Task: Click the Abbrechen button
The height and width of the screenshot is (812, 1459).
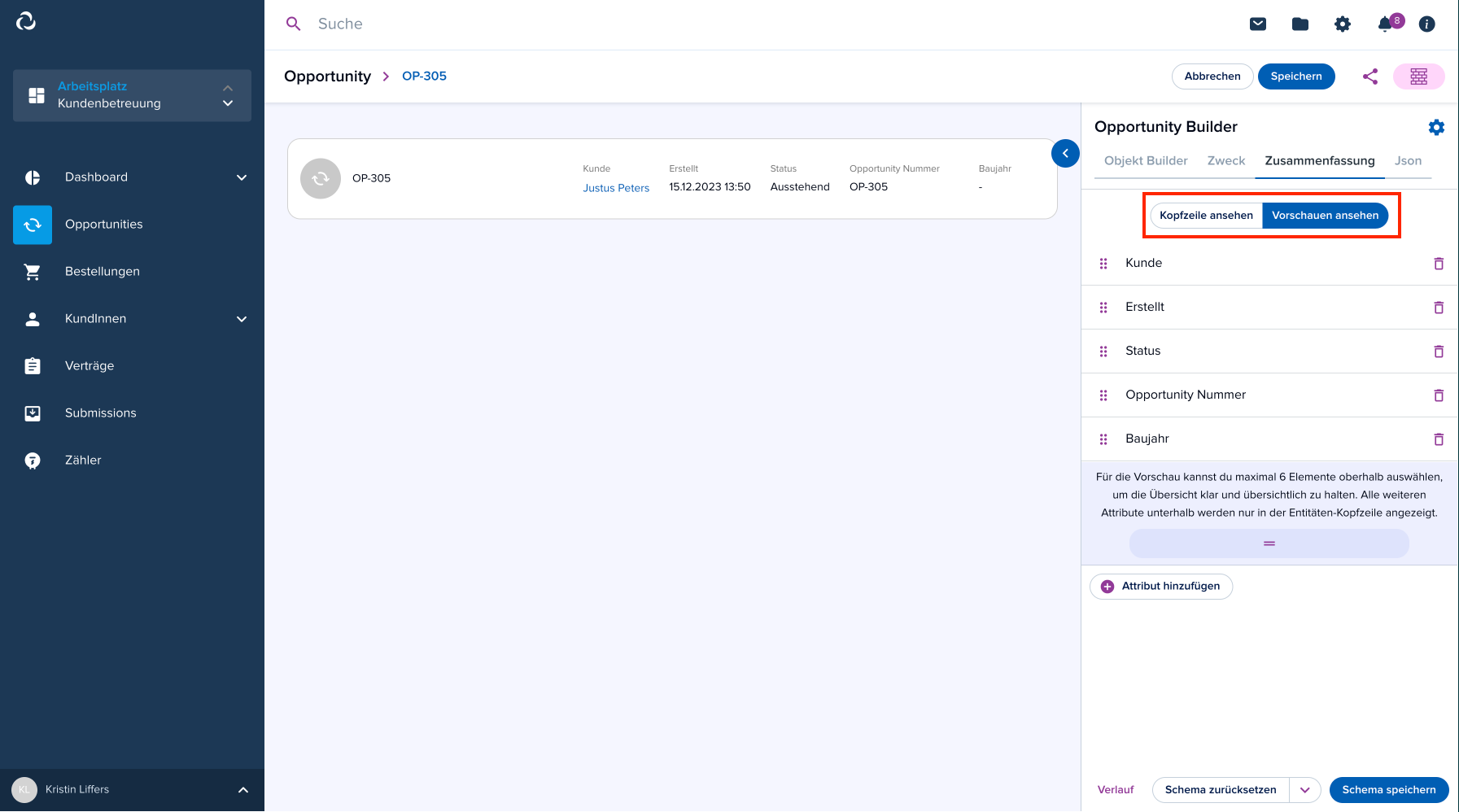Action: point(1212,76)
